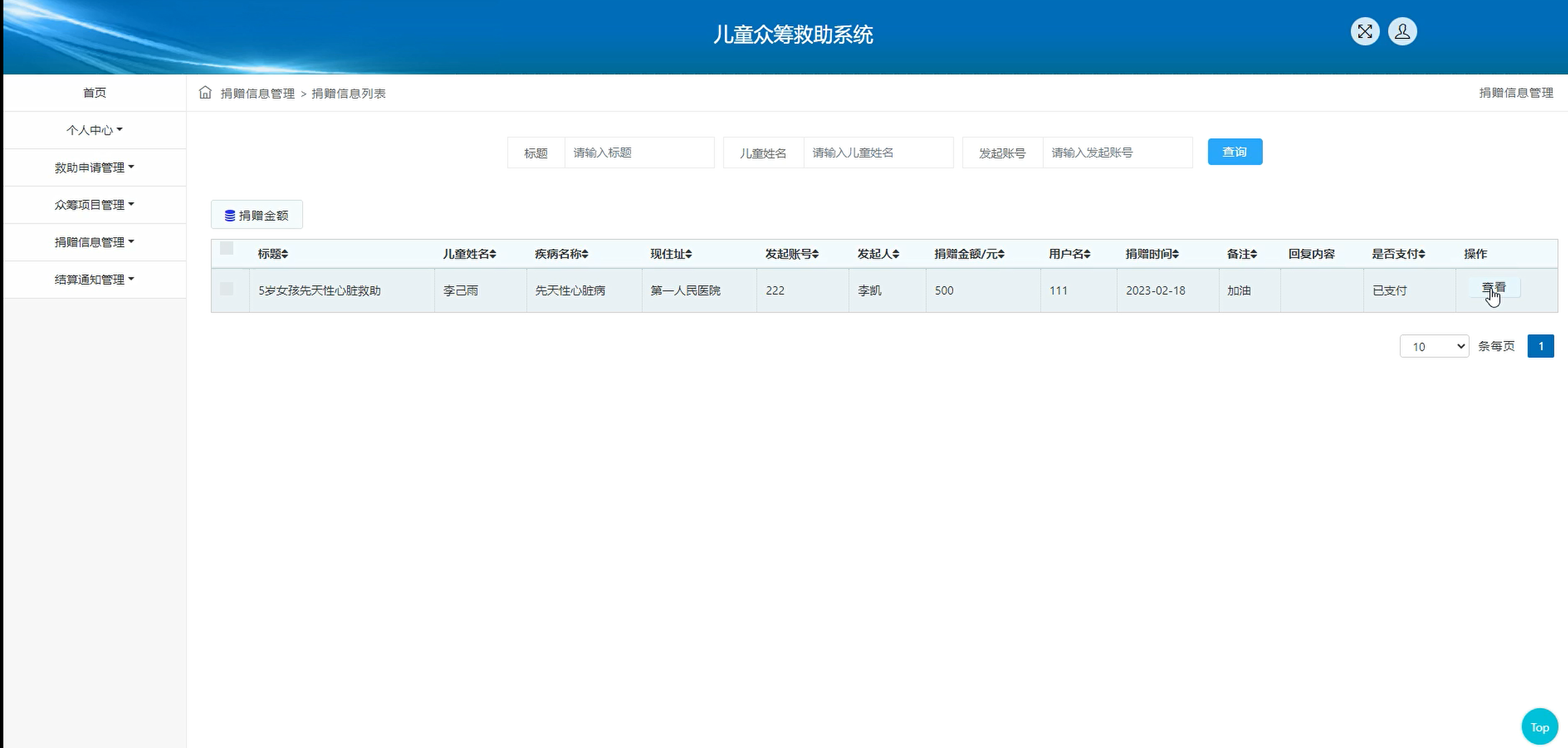Click the 捐赠金额 button
The height and width of the screenshot is (748, 1568).
click(x=257, y=215)
